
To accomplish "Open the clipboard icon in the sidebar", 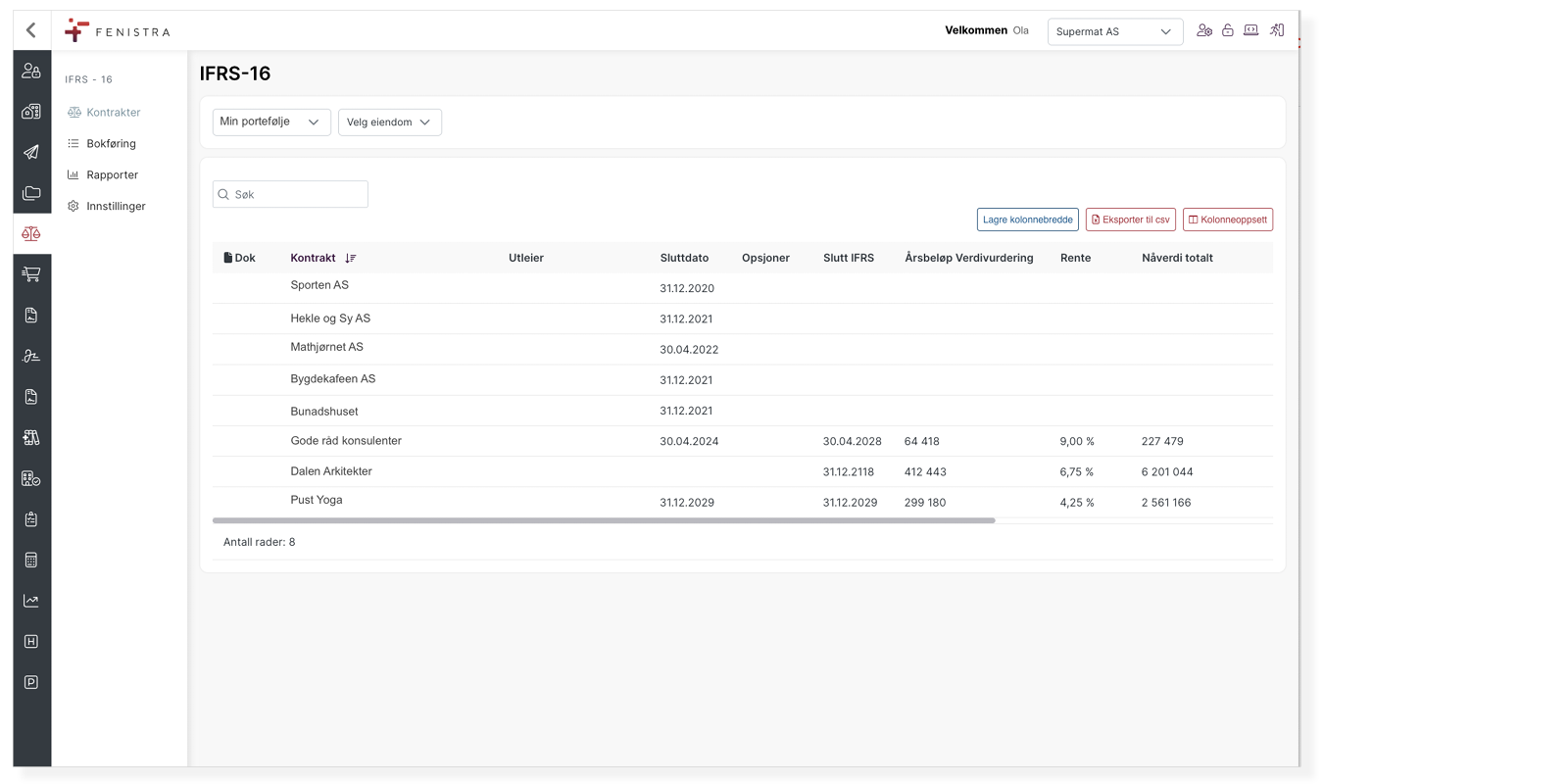I will [x=31, y=519].
